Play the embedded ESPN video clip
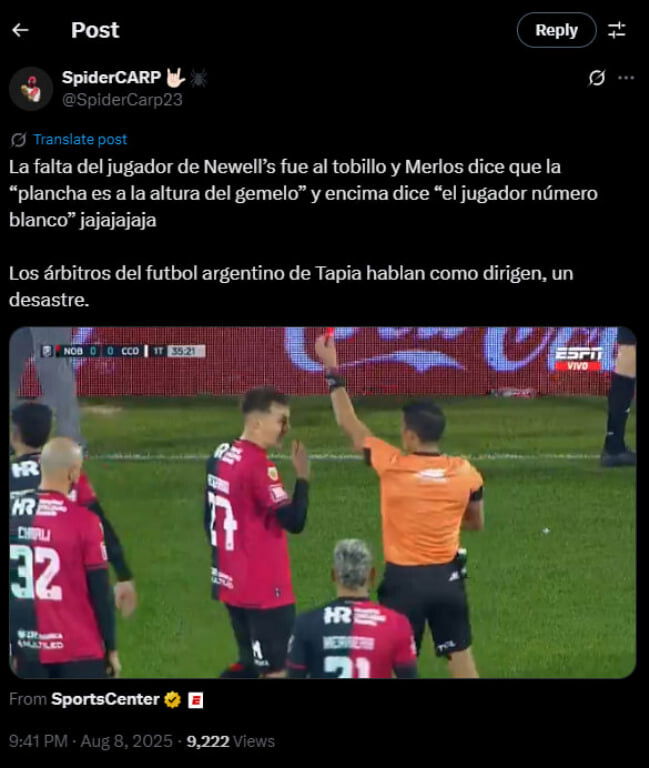This screenshot has width=649, height=768. click(322, 503)
